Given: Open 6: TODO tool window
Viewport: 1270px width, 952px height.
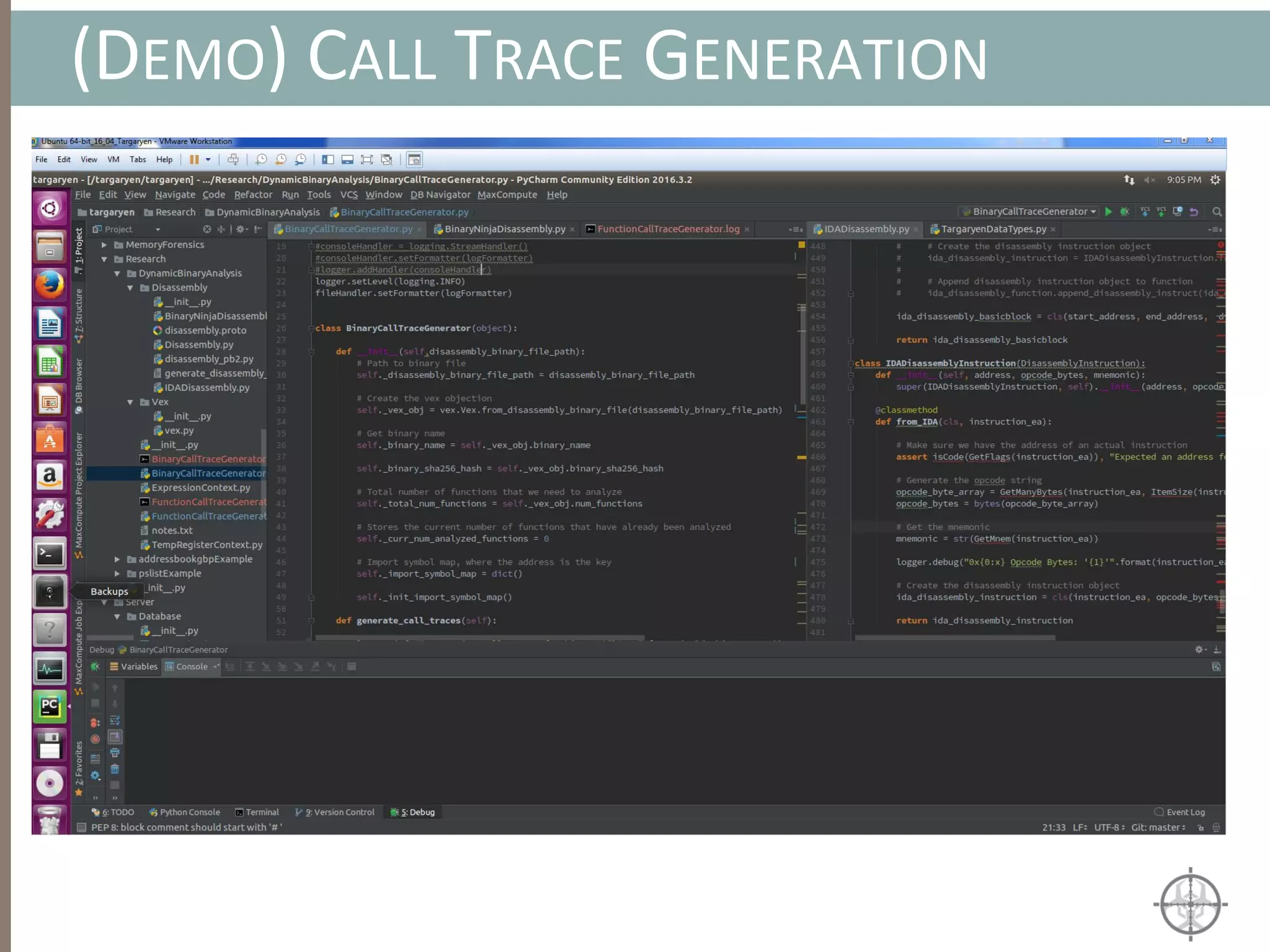Looking at the screenshot, I should (x=113, y=813).
